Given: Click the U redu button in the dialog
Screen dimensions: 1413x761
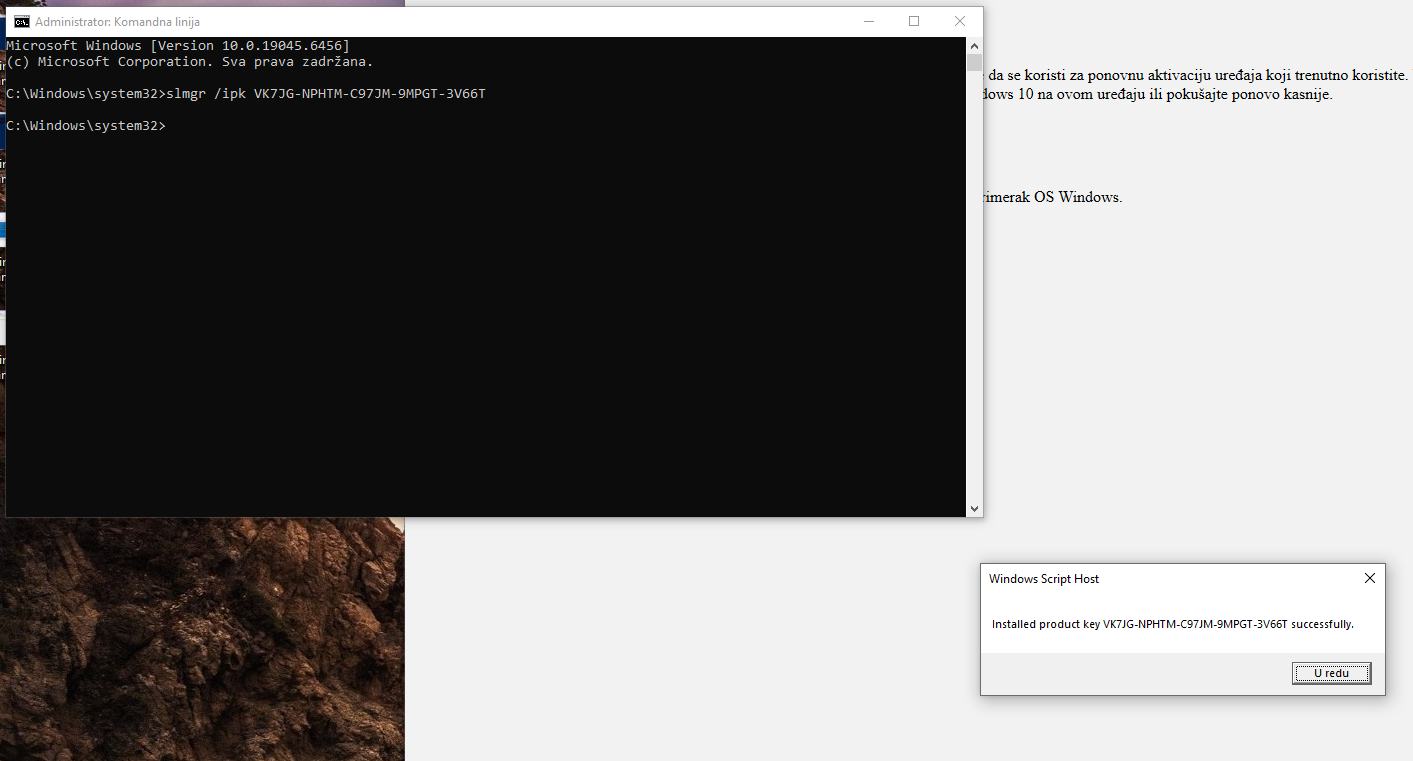Looking at the screenshot, I should (1331, 673).
